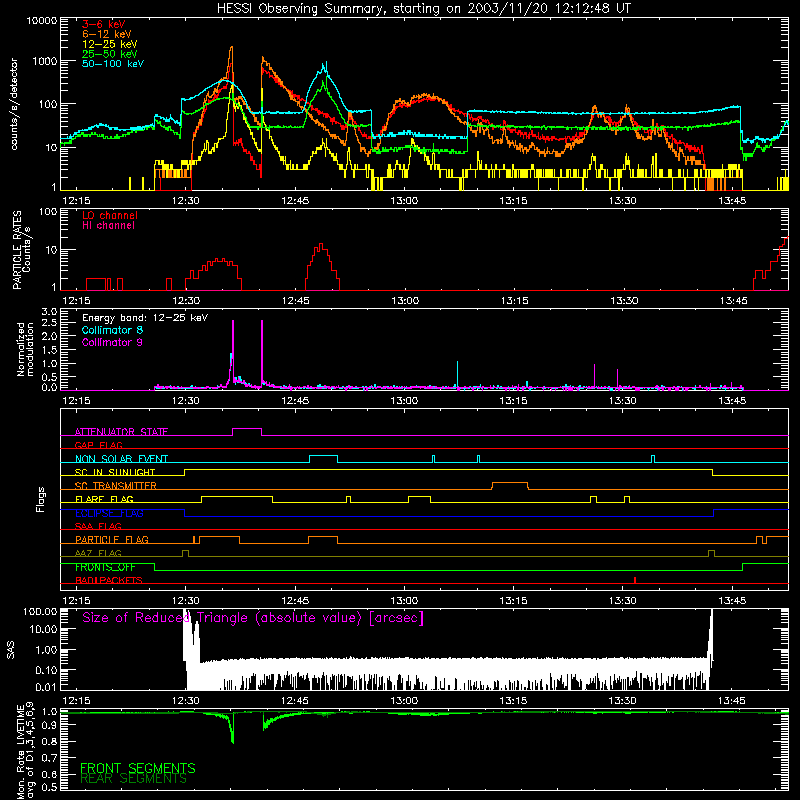
Task: Click the SC_TRANSMITTER raised orange step
Action: click(510, 482)
